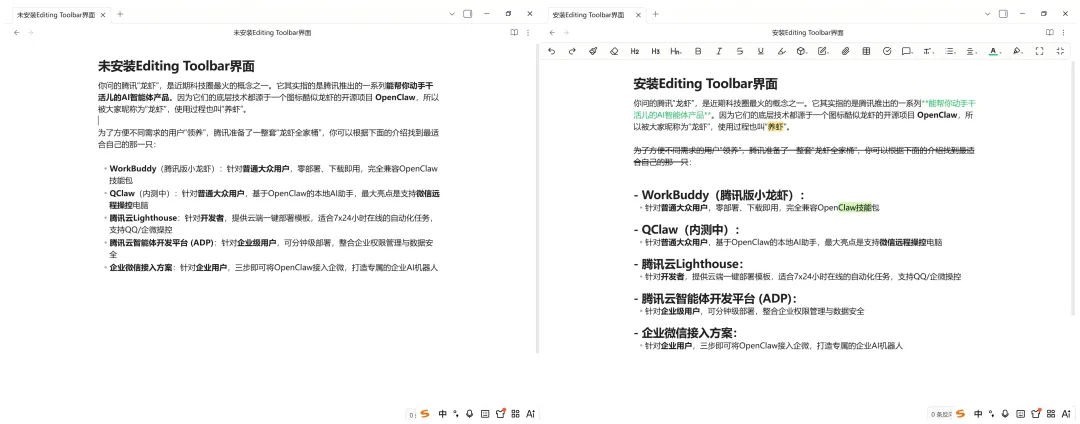Add a new tab in left window

point(120,14)
